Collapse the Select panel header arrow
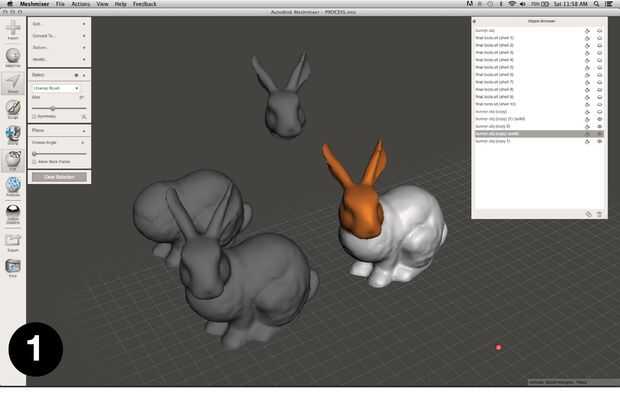The width and height of the screenshot is (620, 401). [84, 75]
